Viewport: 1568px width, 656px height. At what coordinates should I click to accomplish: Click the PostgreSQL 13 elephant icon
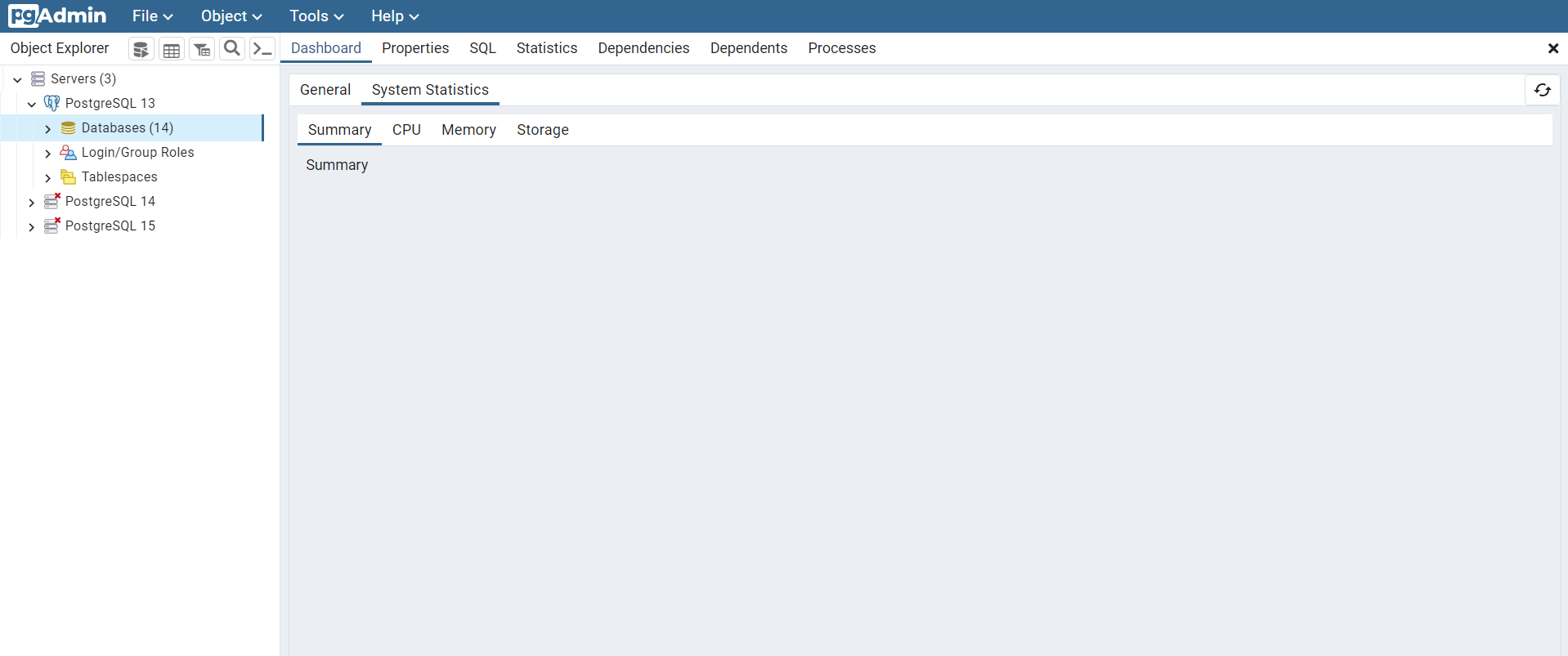tap(52, 103)
